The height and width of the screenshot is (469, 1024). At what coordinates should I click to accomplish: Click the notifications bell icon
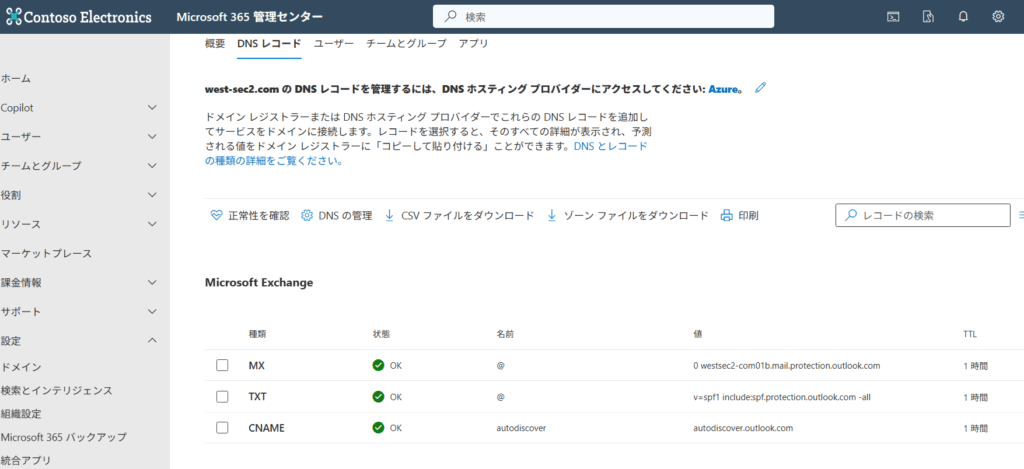tap(963, 17)
